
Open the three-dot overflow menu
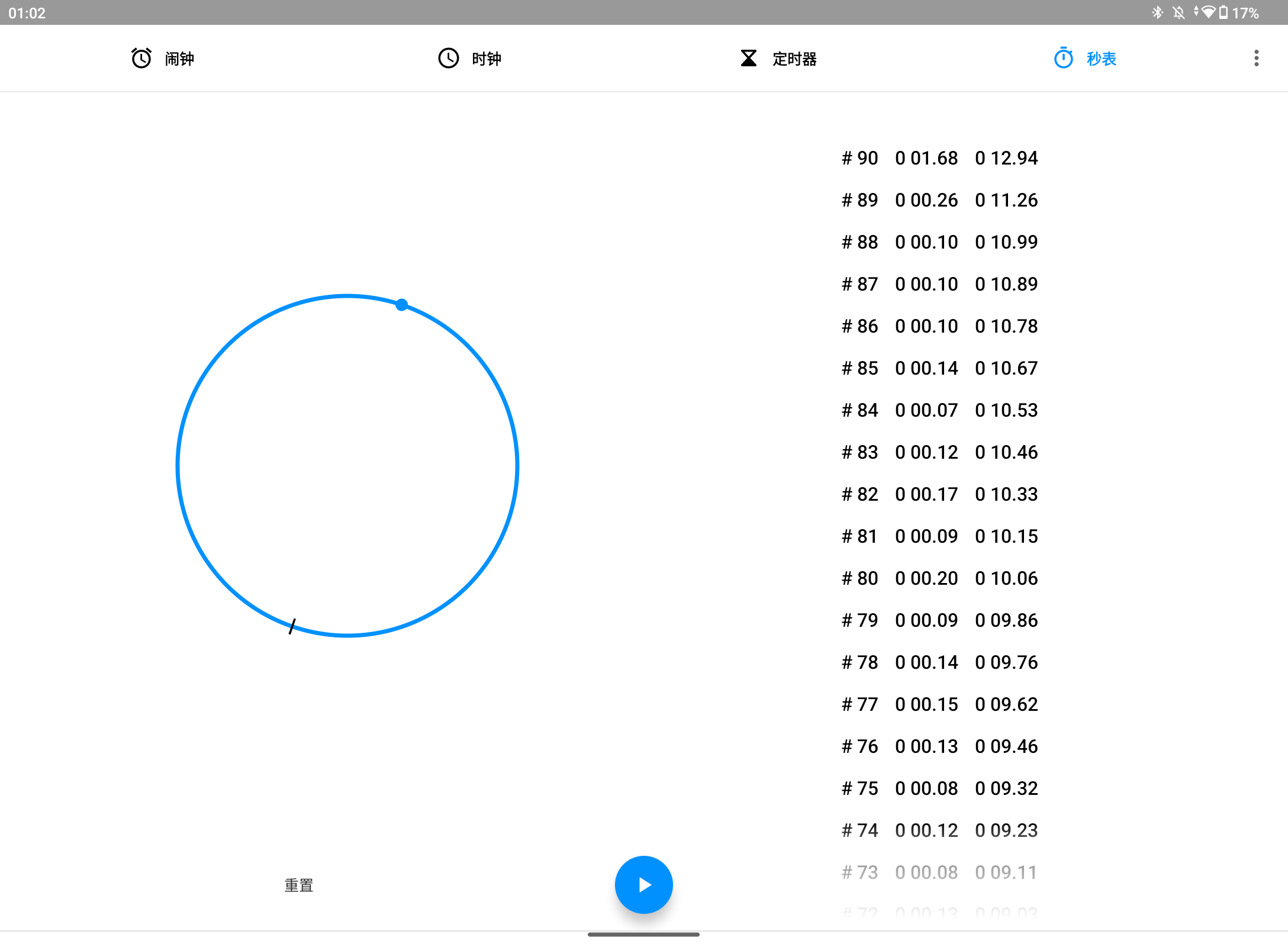[1256, 58]
